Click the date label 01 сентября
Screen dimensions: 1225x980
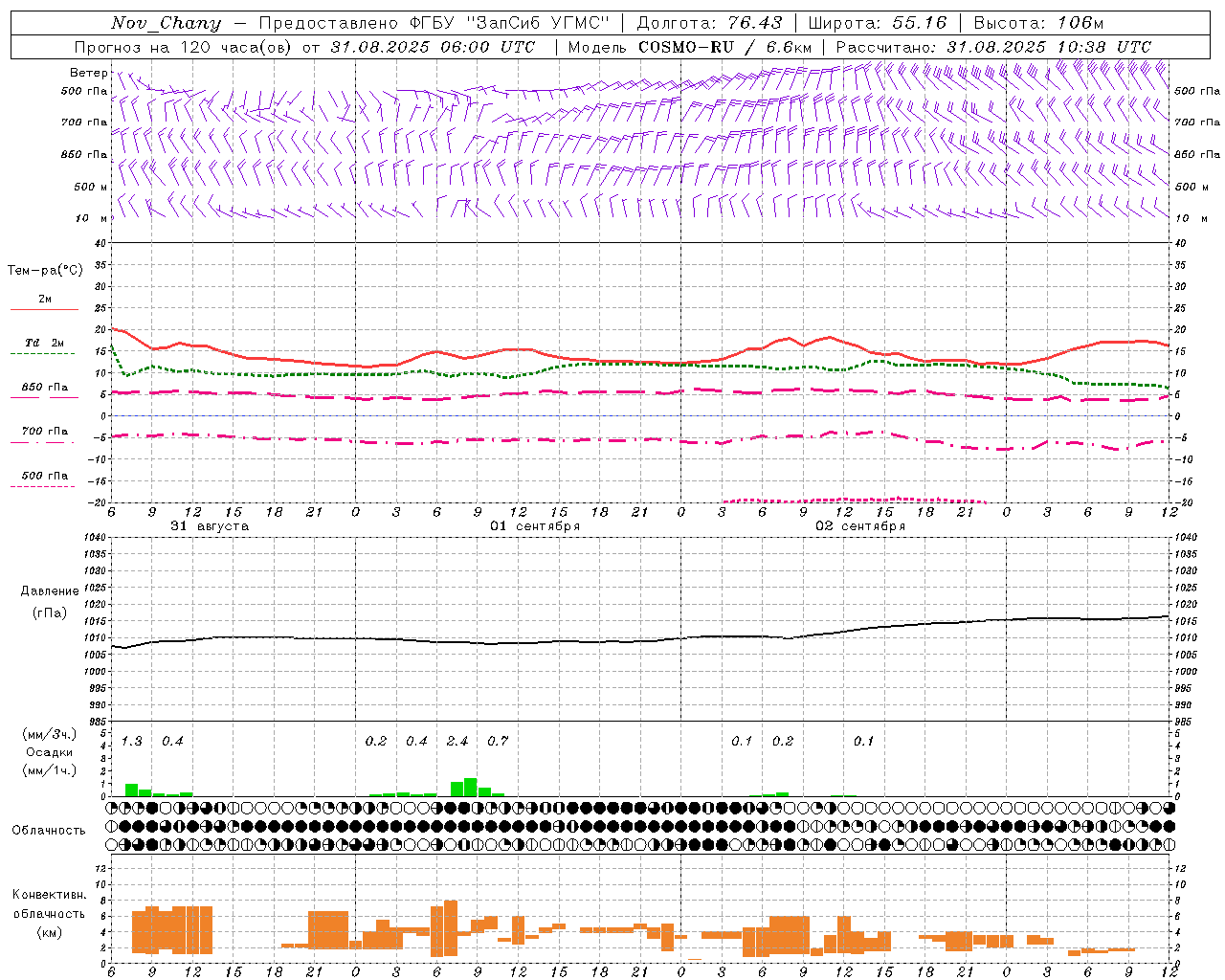(x=535, y=526)
